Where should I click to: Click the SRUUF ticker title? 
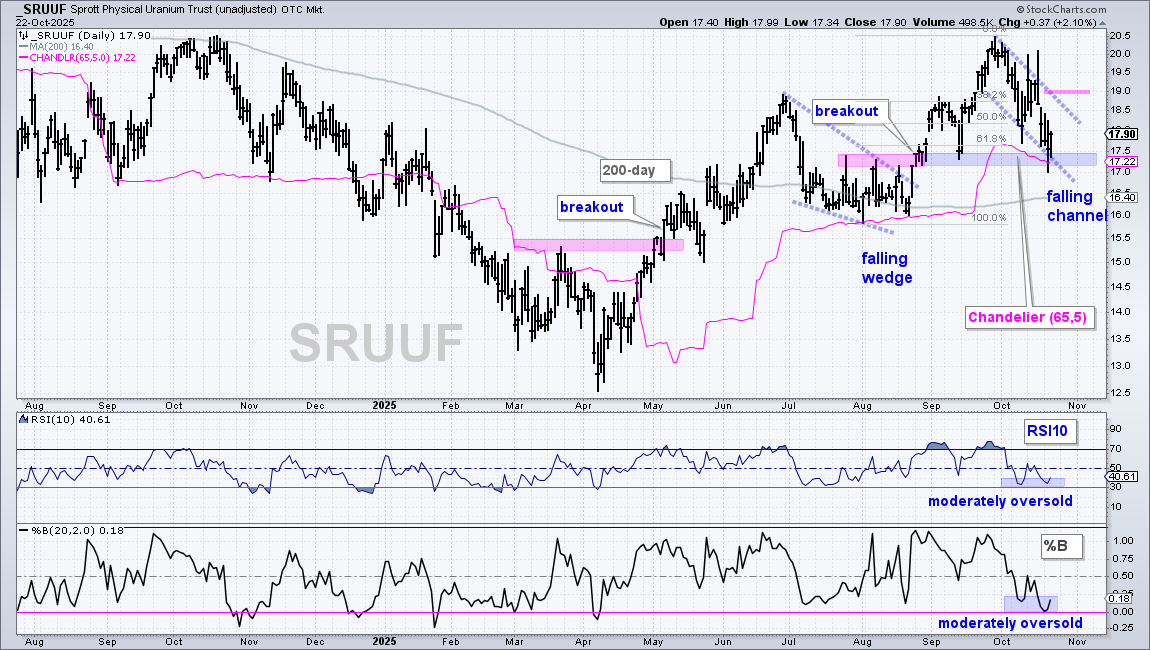pos(43,10)
